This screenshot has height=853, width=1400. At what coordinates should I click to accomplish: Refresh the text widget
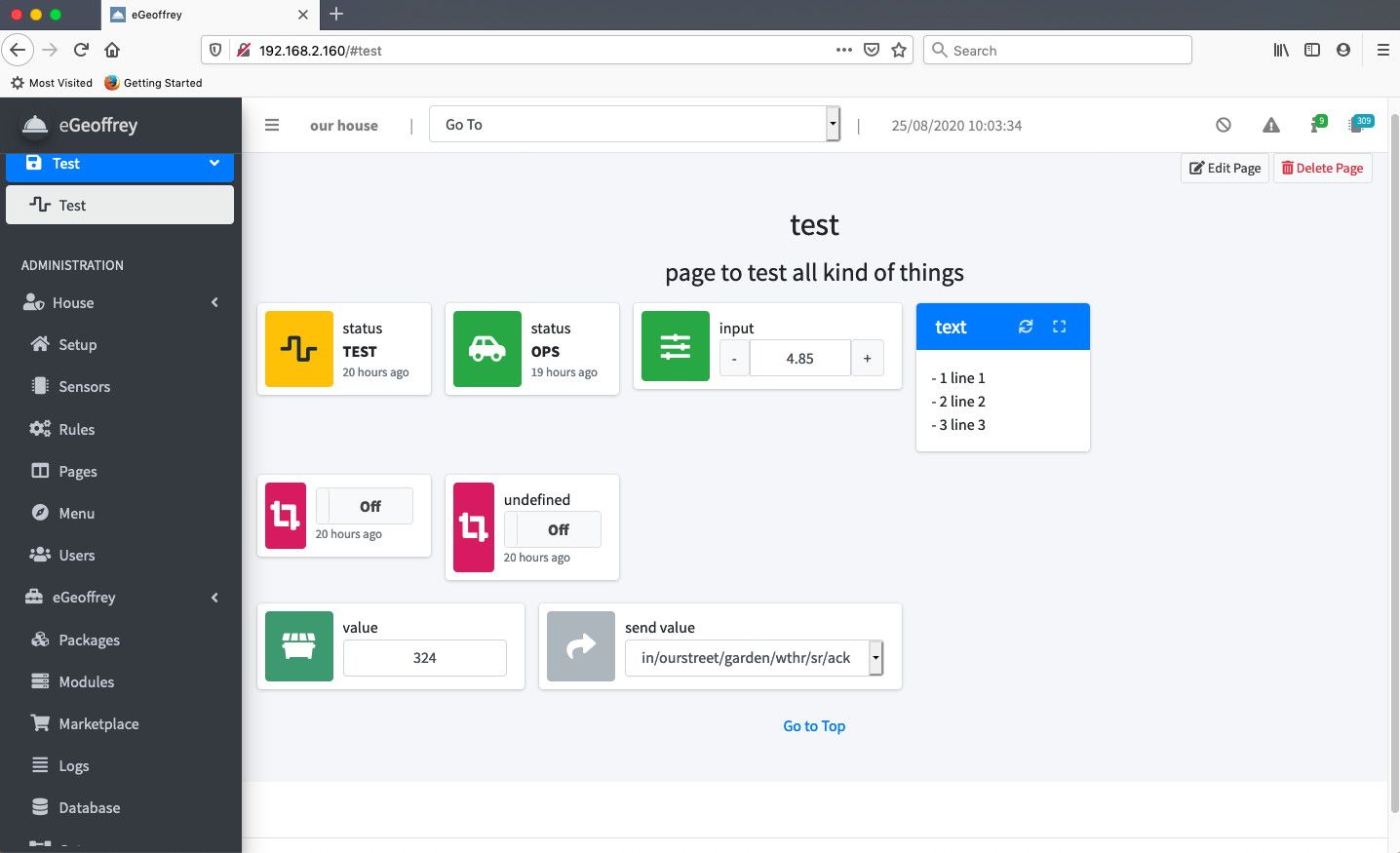tap(1026, 327)
